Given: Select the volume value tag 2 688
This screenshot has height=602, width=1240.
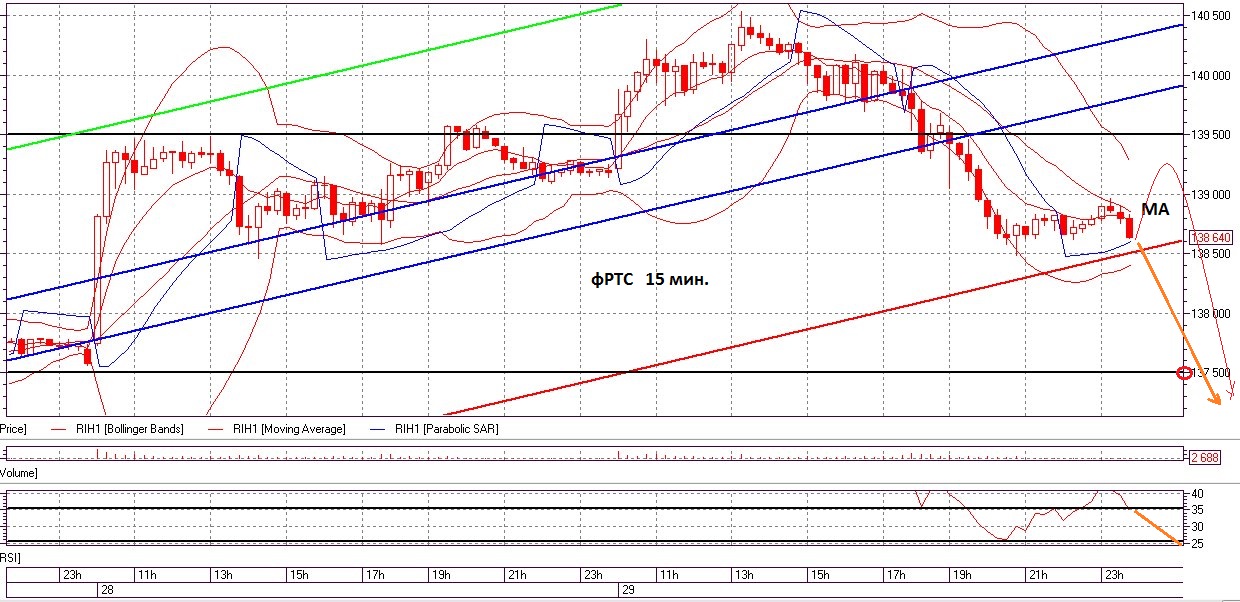Looking at the screenshot, I should click(1206, 457).
